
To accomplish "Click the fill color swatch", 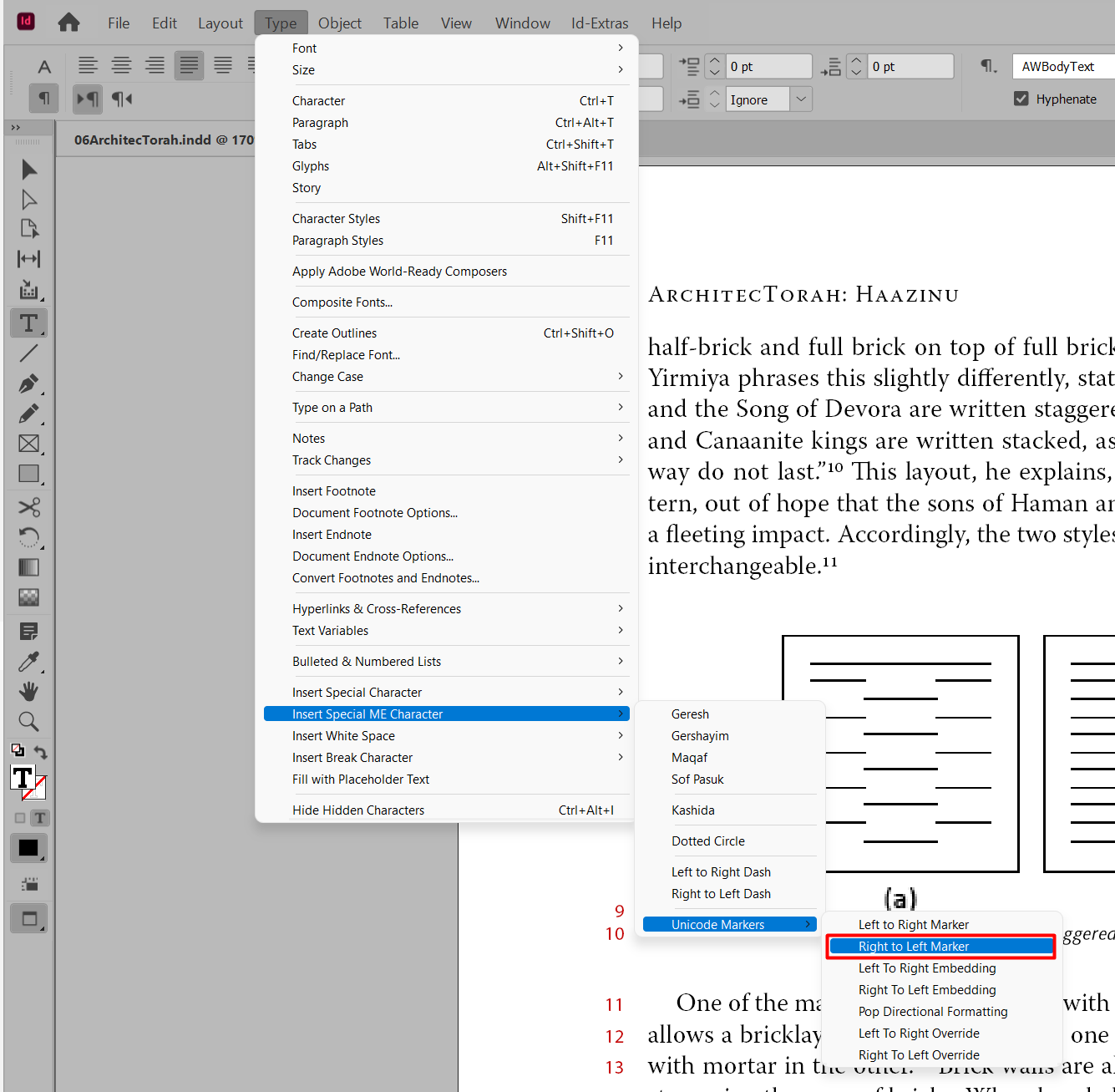I will pos(23,778).
